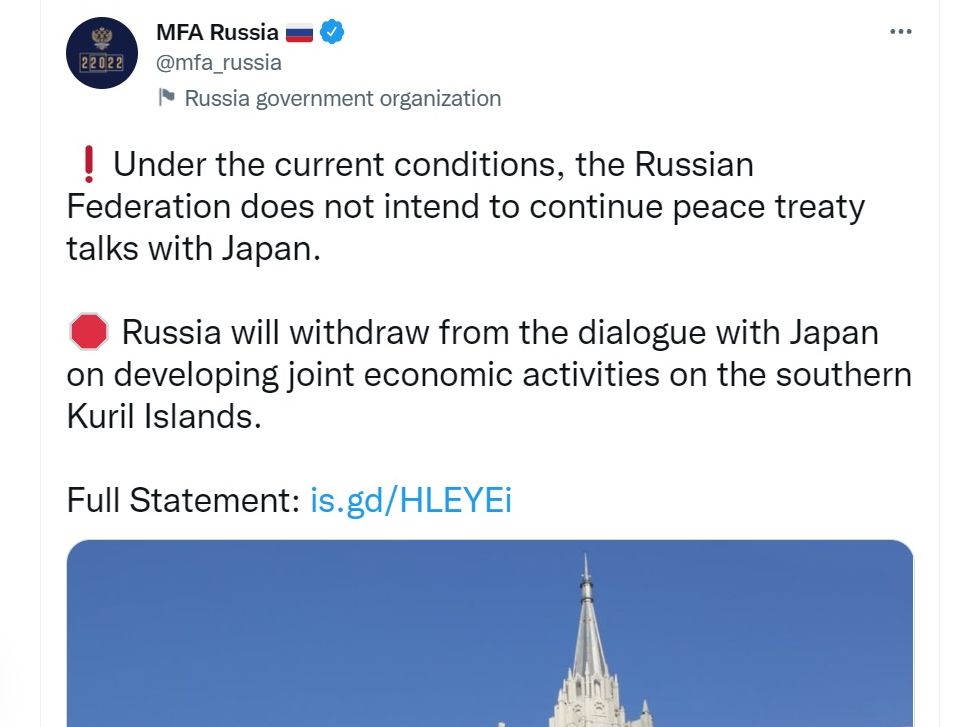This screenshot has height=727, width=963.
Task: Click the building spire in the photo
Action: point(586,620)
